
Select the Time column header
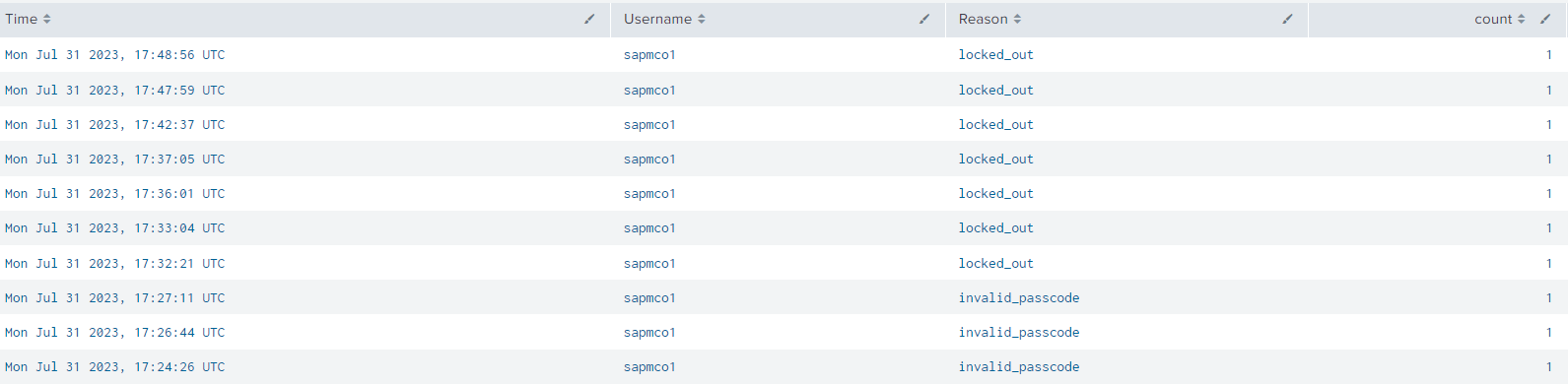22,19
